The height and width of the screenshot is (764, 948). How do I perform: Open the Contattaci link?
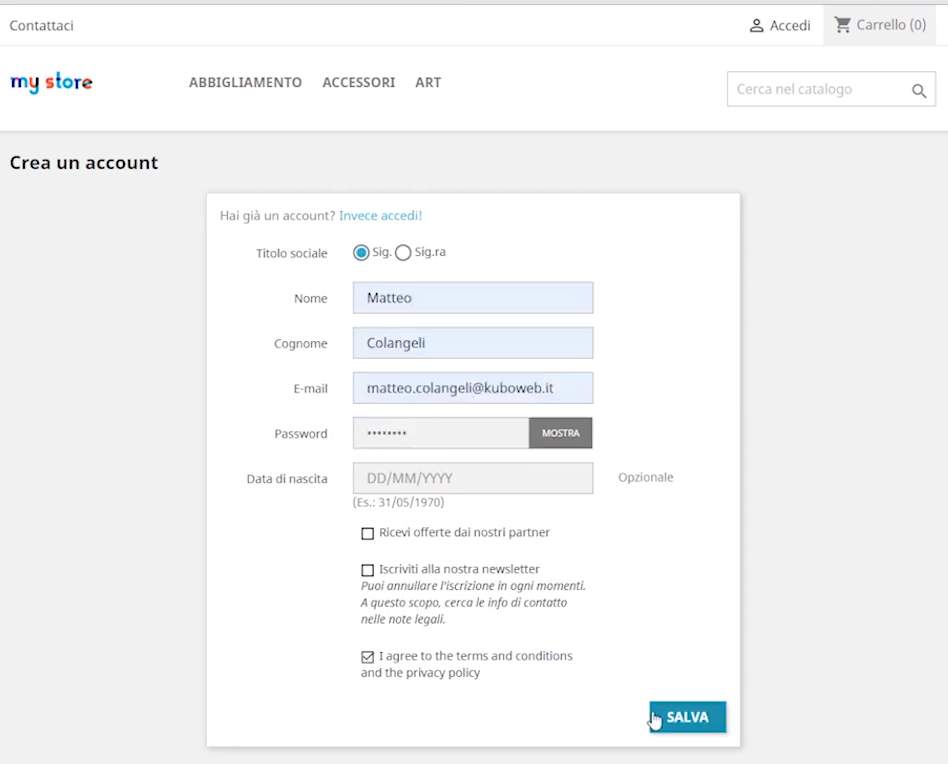pos(41,25)
